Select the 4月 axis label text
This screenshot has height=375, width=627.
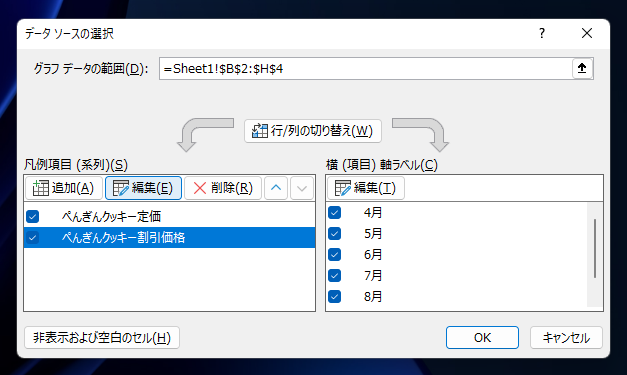373,212
